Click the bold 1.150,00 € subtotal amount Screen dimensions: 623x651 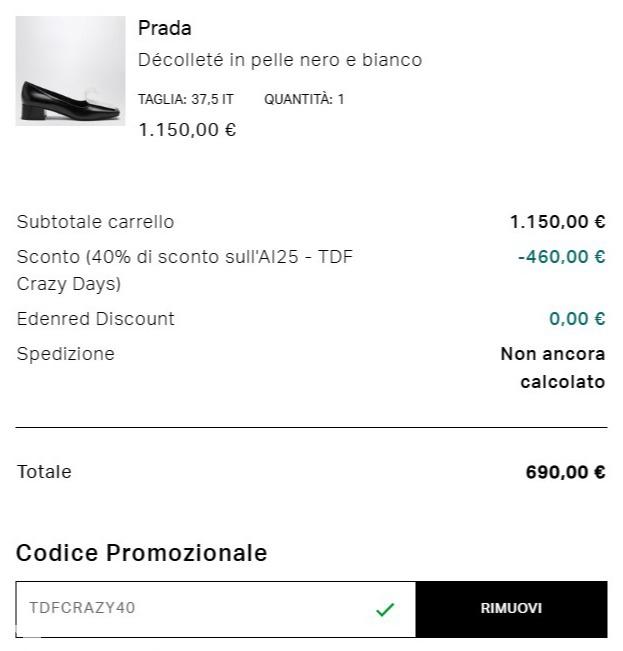coord(557,222)
